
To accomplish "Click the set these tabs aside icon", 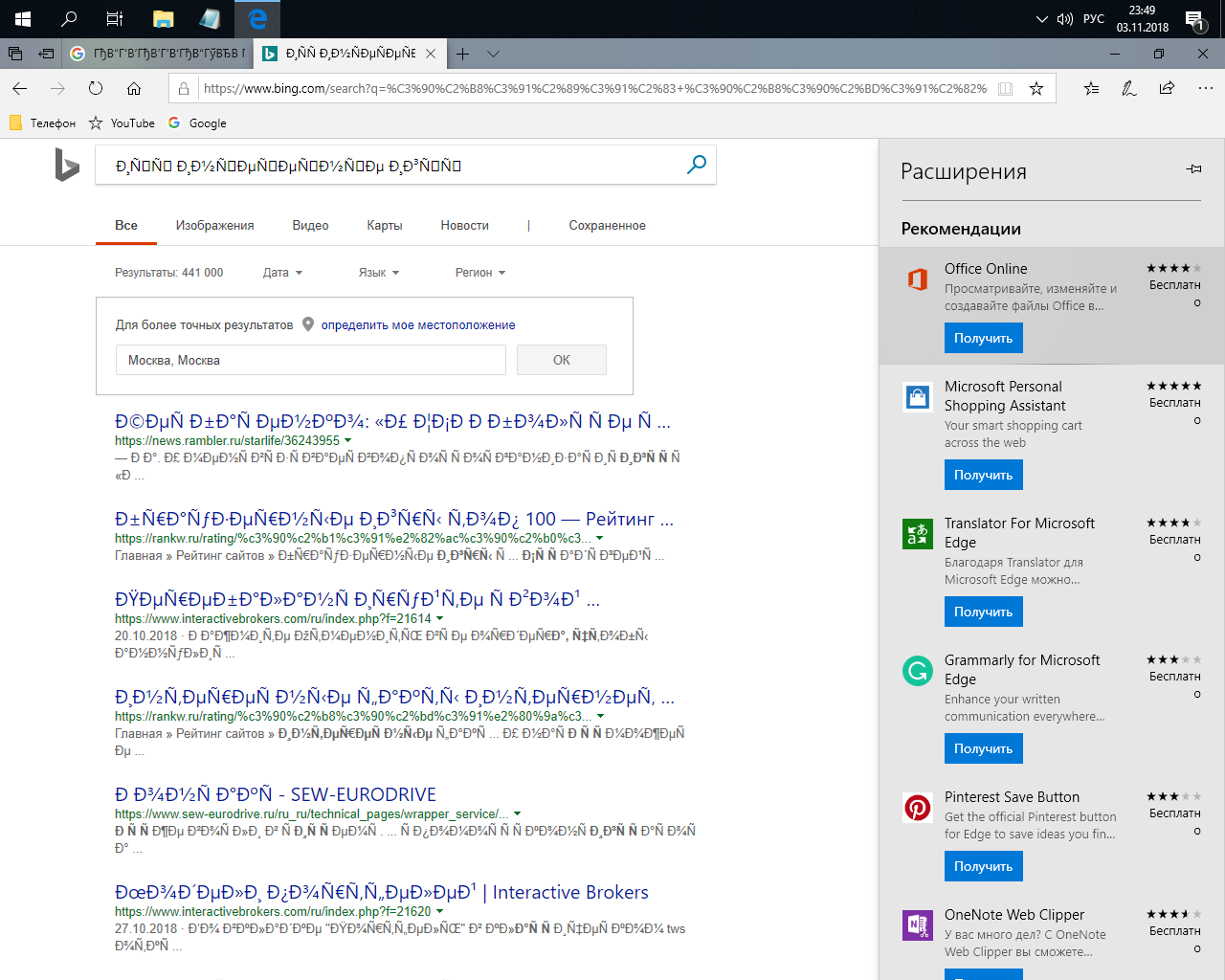I will (46, 54).
